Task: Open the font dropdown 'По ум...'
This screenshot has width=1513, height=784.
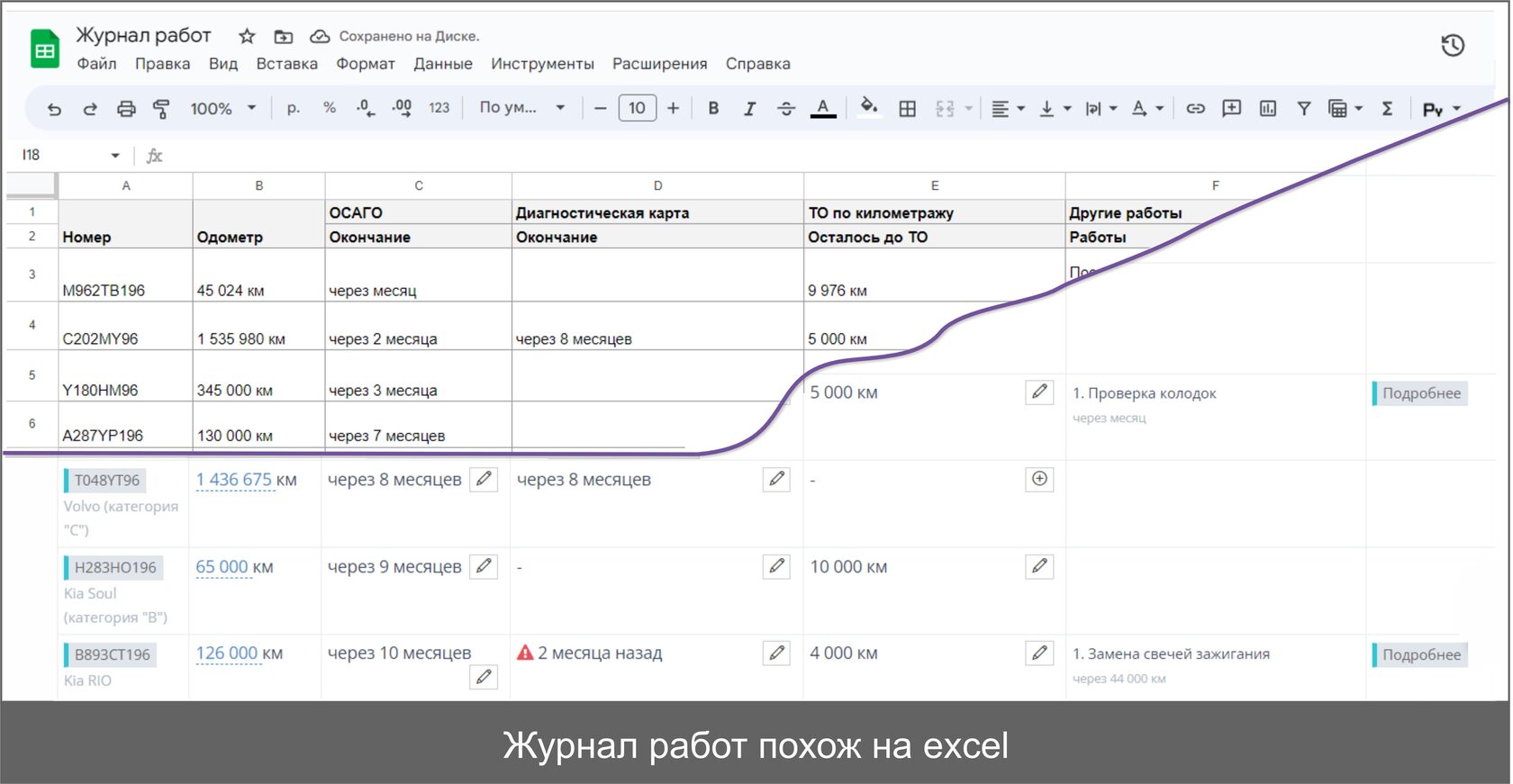Action: 522,108
